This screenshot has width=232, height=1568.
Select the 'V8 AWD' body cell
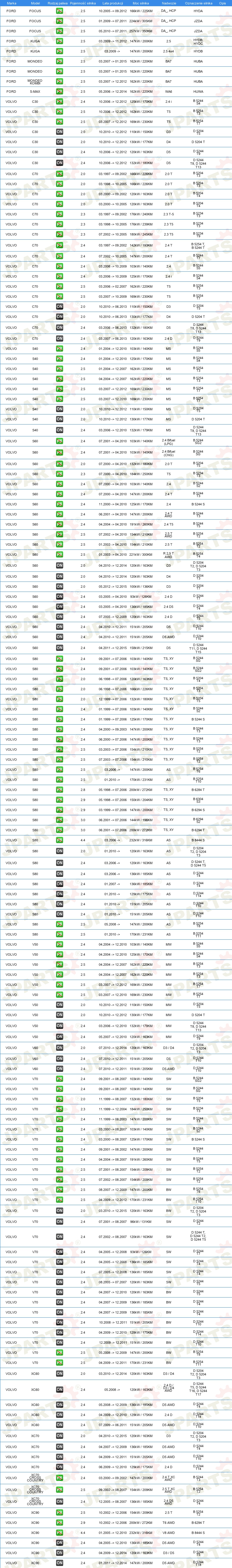click(169, 1533)
